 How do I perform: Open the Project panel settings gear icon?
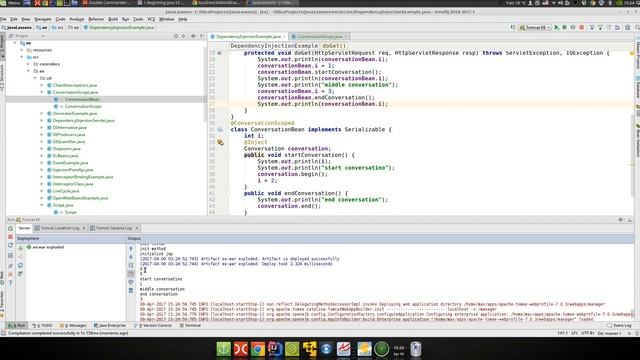tap(193, 36)
